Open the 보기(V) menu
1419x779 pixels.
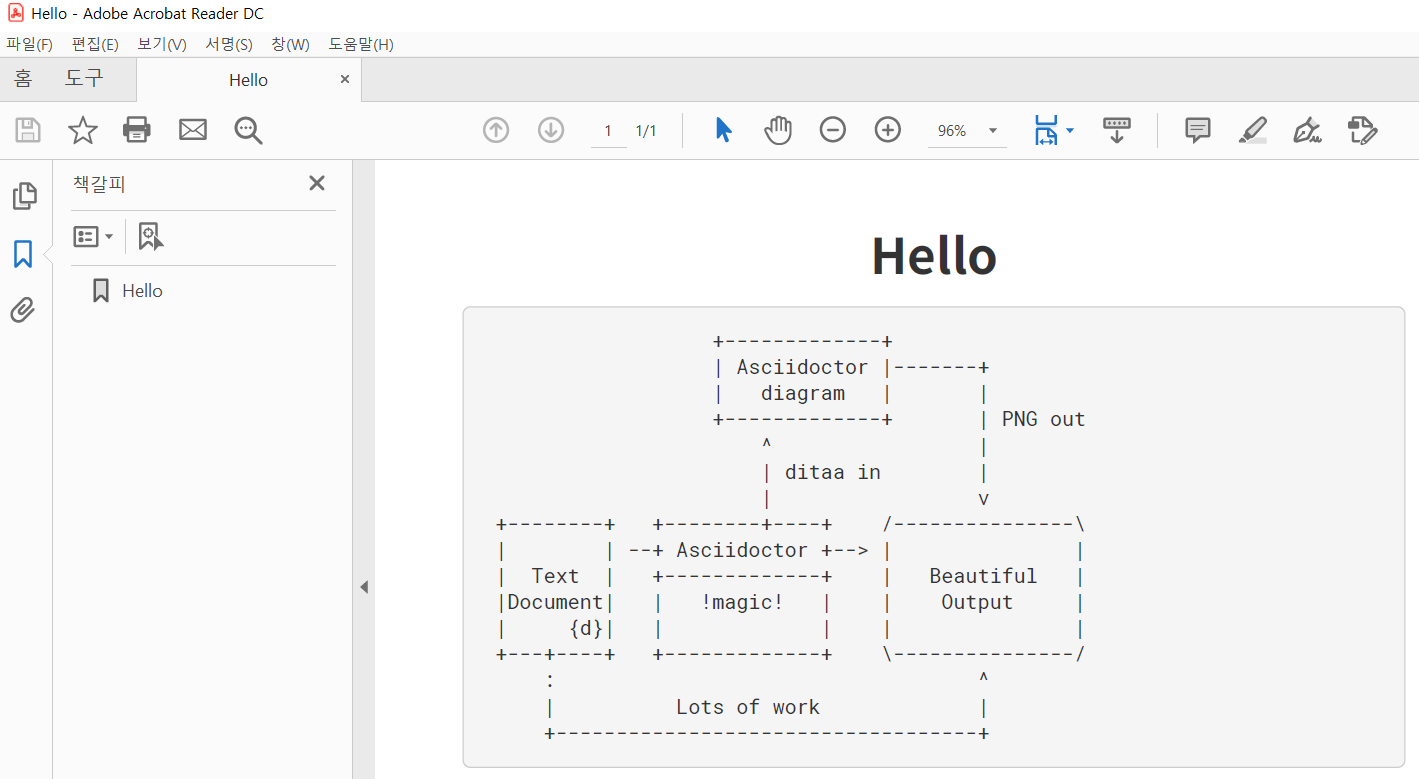coord(162,44)
